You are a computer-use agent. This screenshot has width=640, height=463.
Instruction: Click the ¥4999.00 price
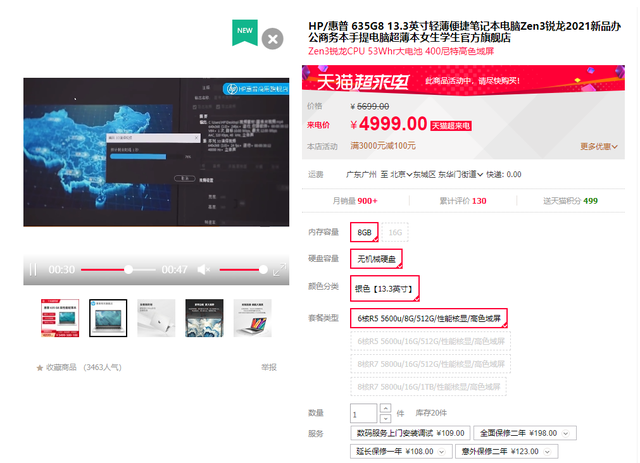(x=389, y=124)
